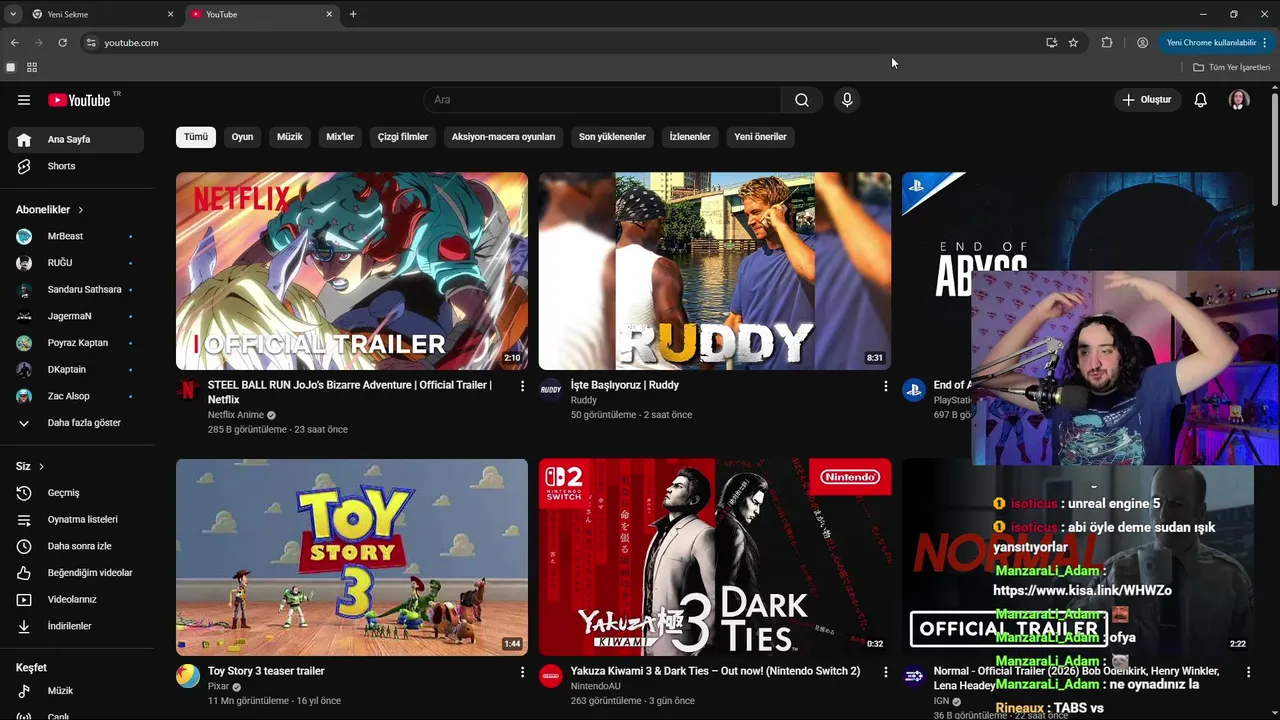Select the Yeni öneriler chip

(x=760, y=137)
